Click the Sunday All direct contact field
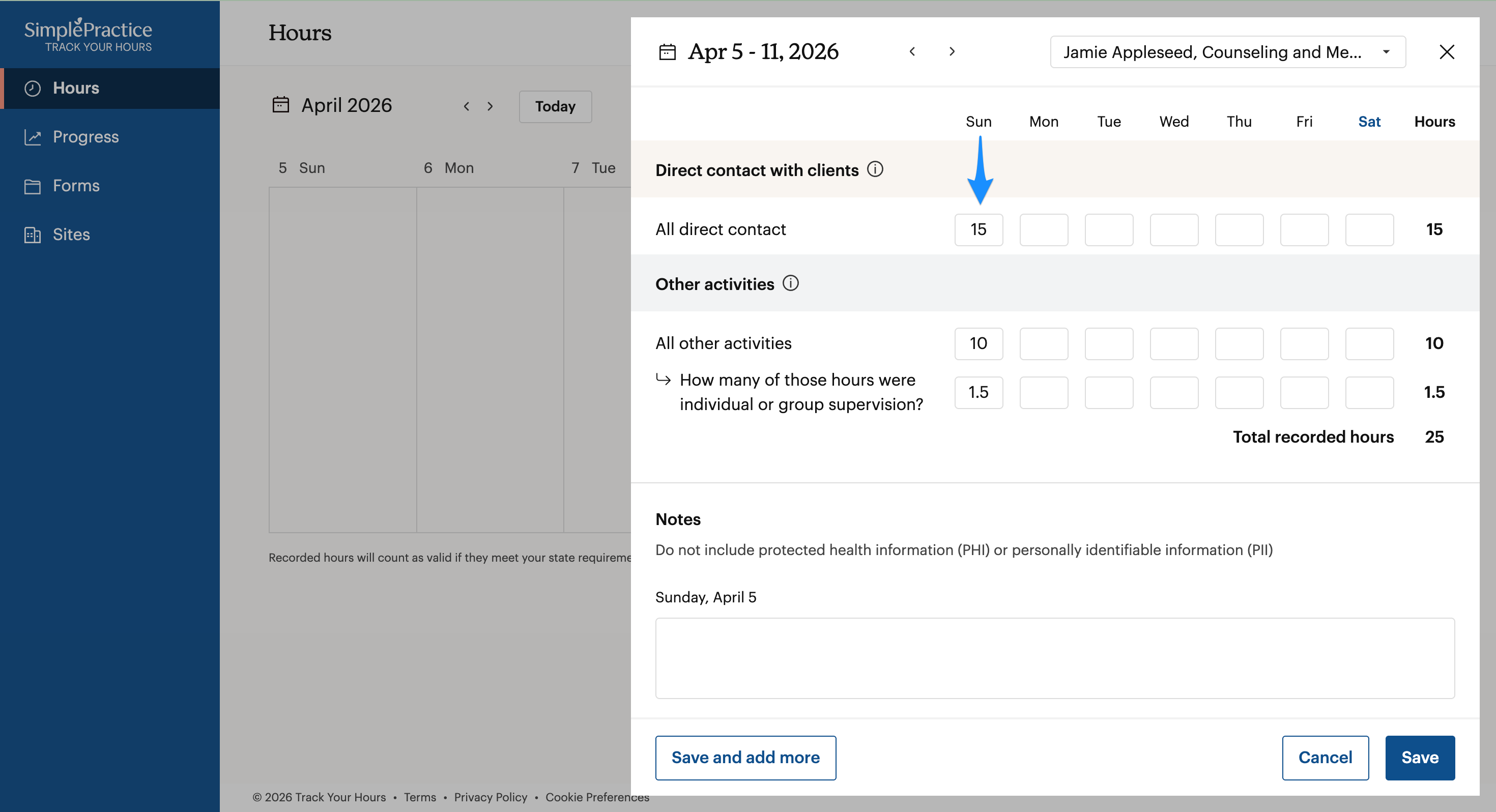 click(979, 230)
